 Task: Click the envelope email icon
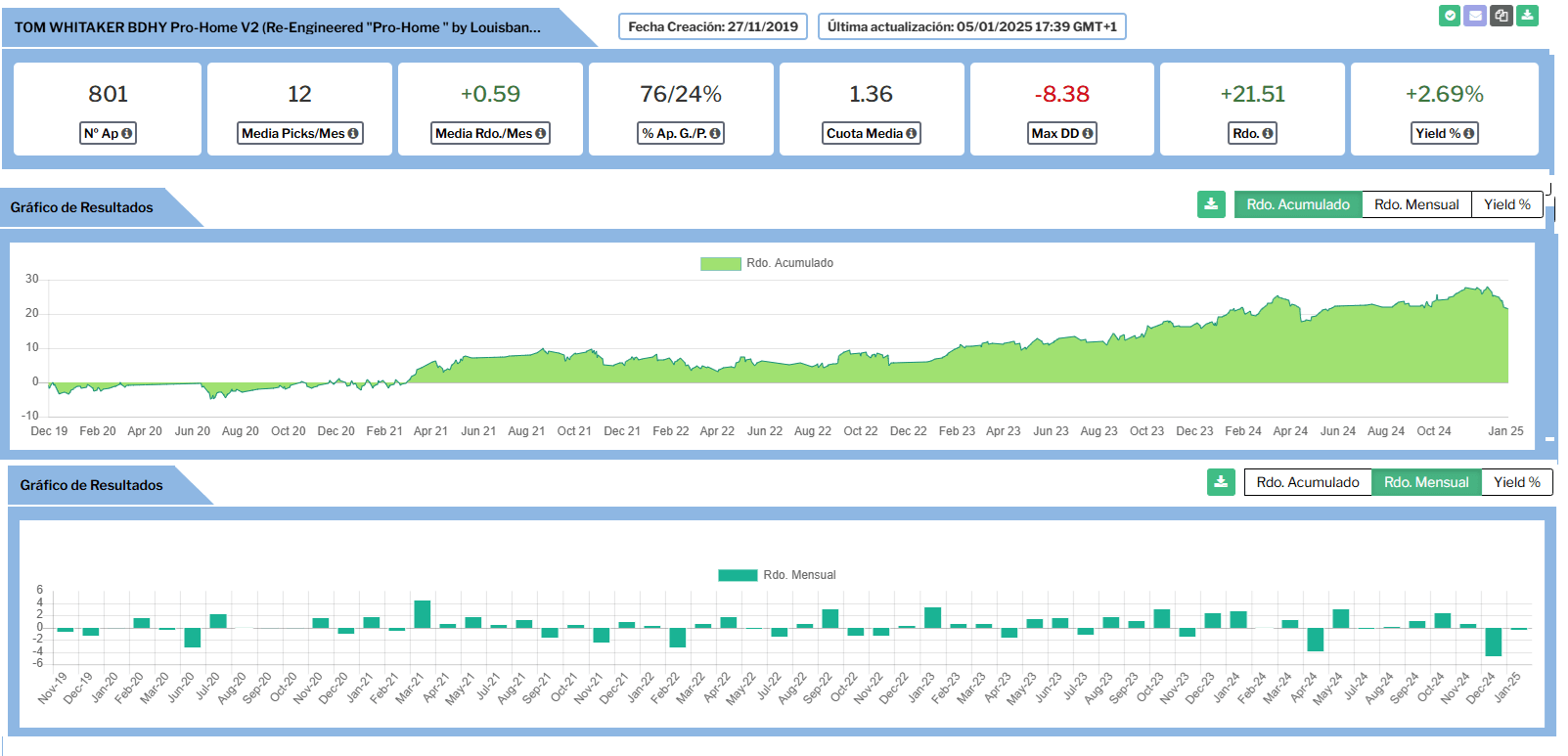(x=1475, y=16)
